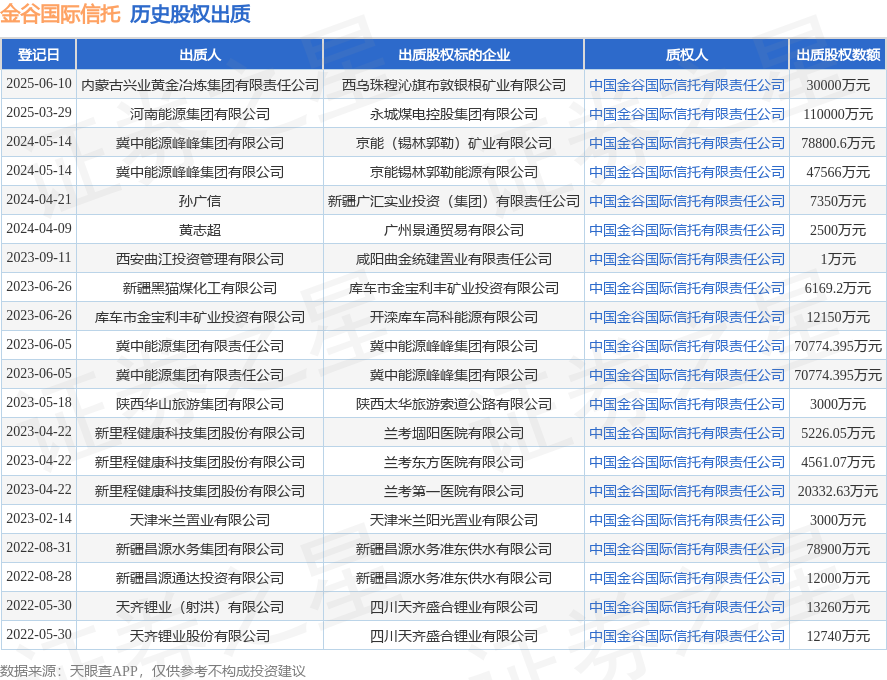Select the date 2023-02-14
The height and width of the screenshot is (680, 887).
[39, 519]
